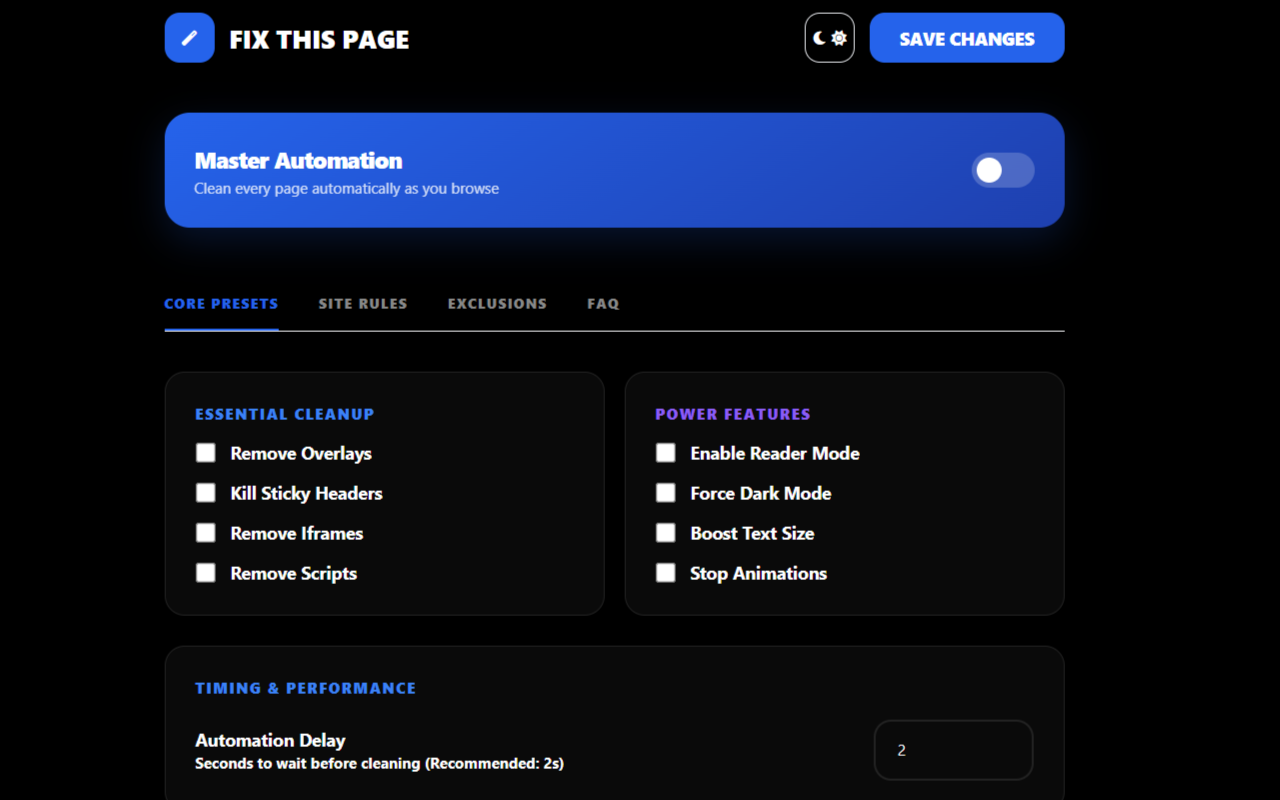
Task: Click the Fix This Page title
Action: [319, 40]
